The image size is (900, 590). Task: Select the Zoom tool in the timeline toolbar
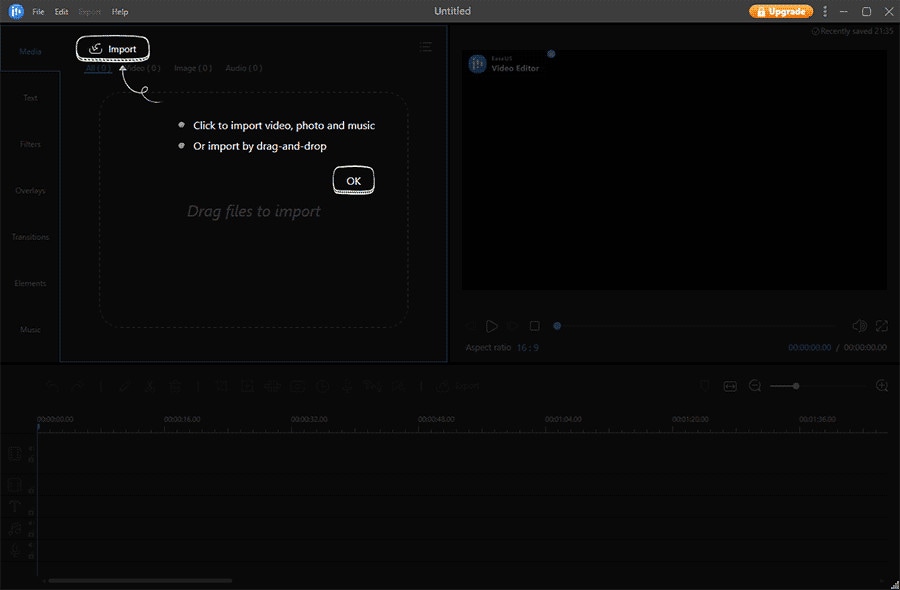pyautogui.click(x=247, y=387)
